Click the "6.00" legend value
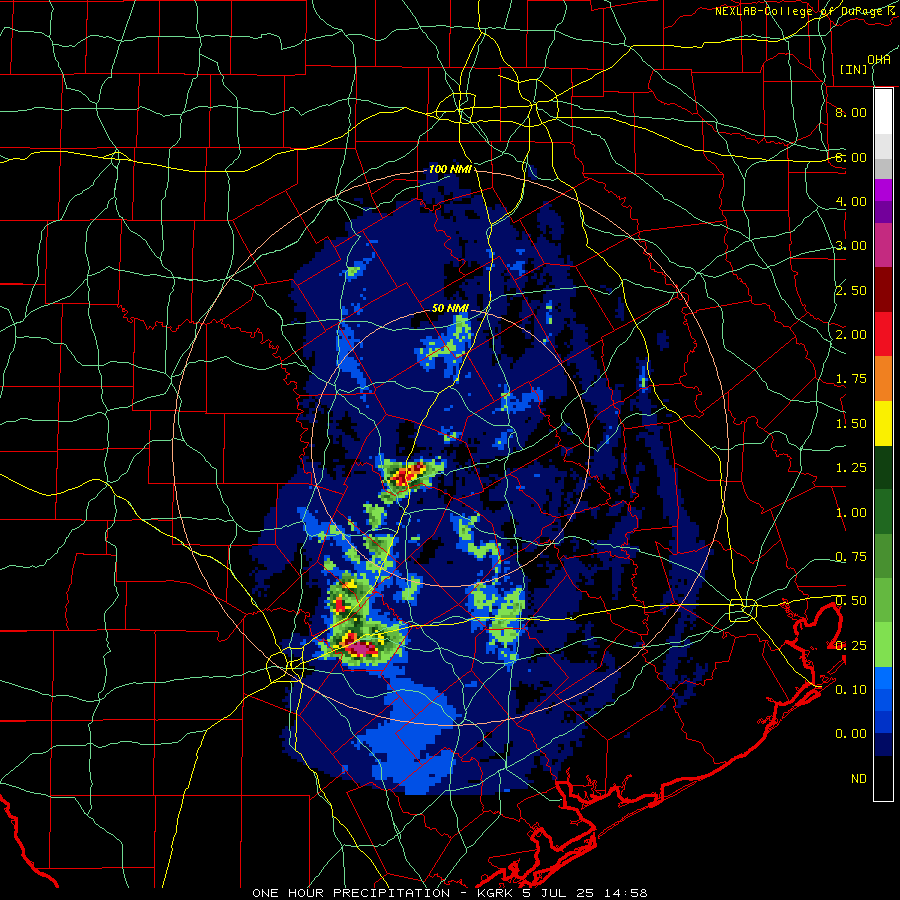The image size is (900, 900). [x=851, y=157]
